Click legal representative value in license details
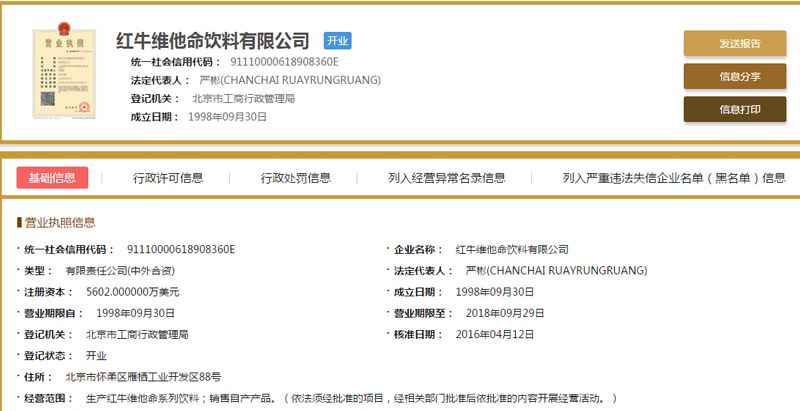This screenshot has width=800, height=411. point(556,271)
